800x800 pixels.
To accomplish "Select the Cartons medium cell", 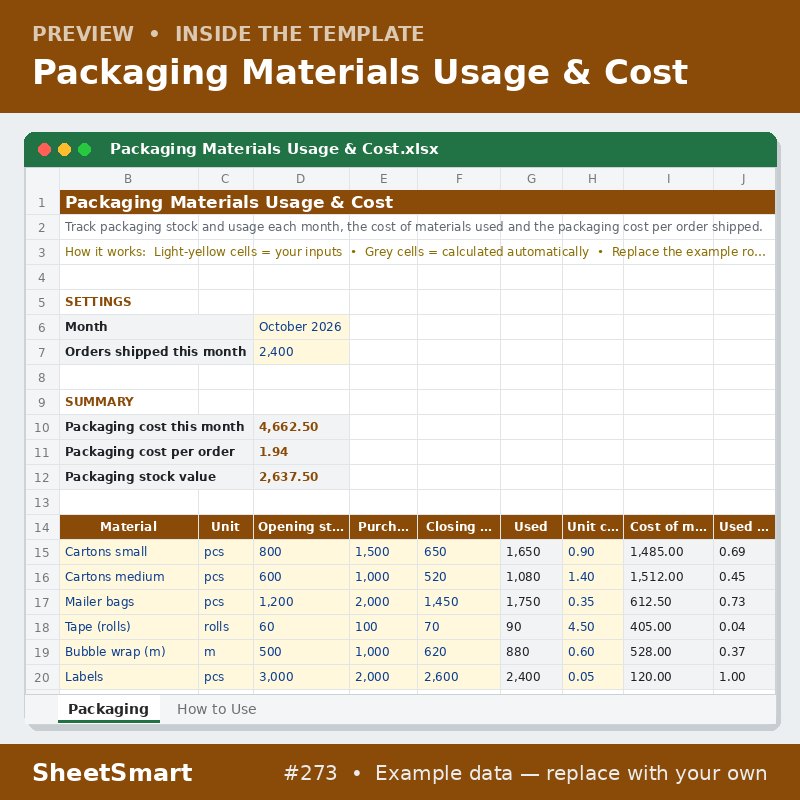I will pos(129,577).
